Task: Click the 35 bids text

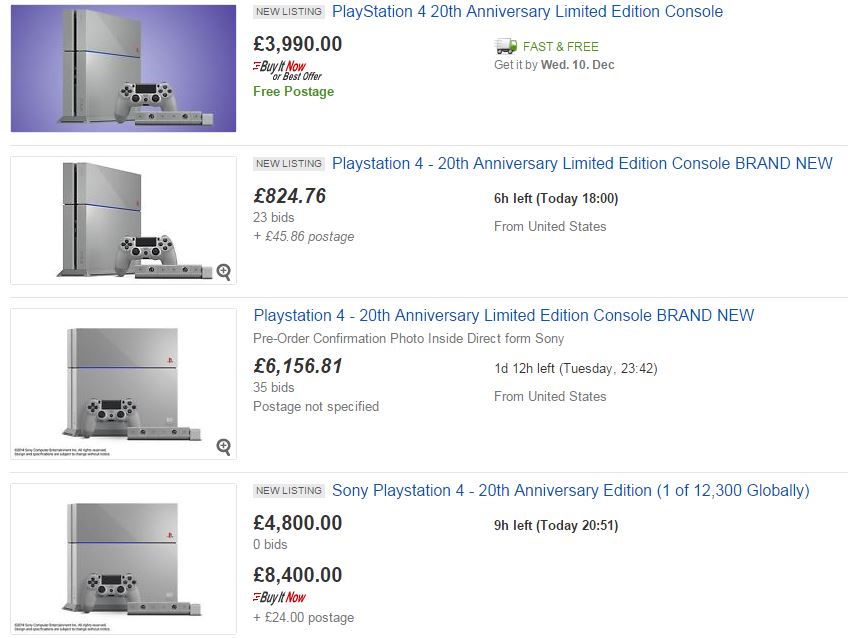Action: (274, 387)
